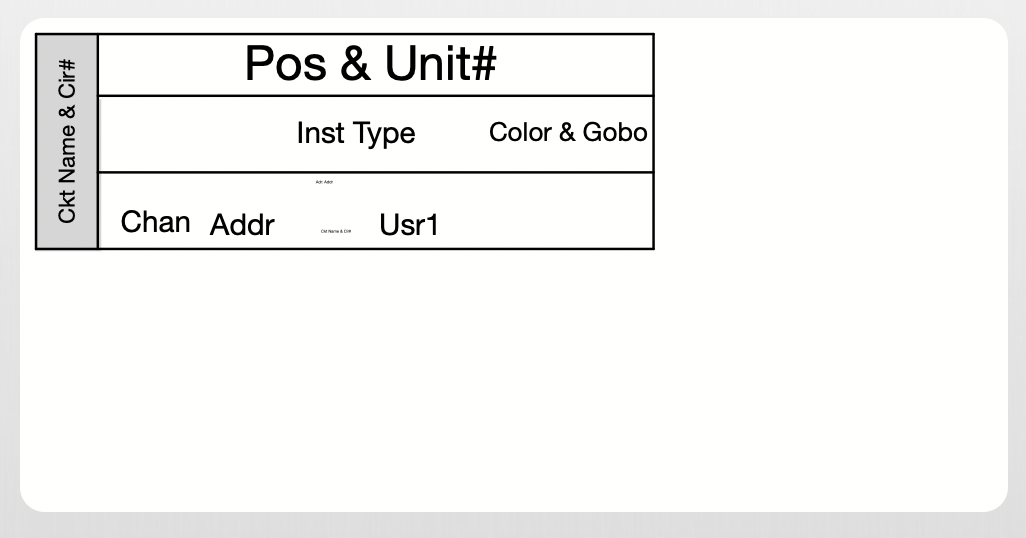Select the vertical Ckt Name & Cir# sidebar text
The height and width of the screenshot is (538, 1026).
point(67,142)
